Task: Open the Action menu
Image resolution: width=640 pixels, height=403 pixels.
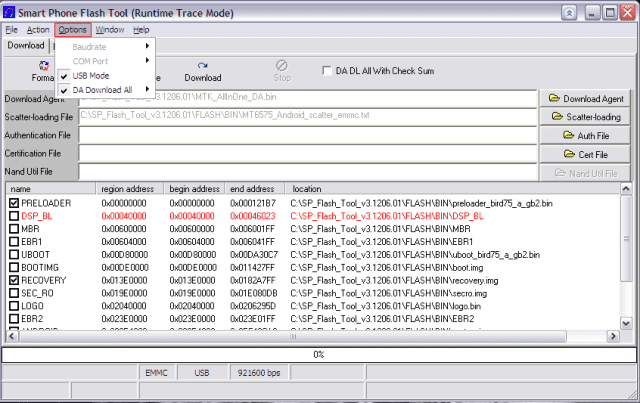Action: point(38,30)
